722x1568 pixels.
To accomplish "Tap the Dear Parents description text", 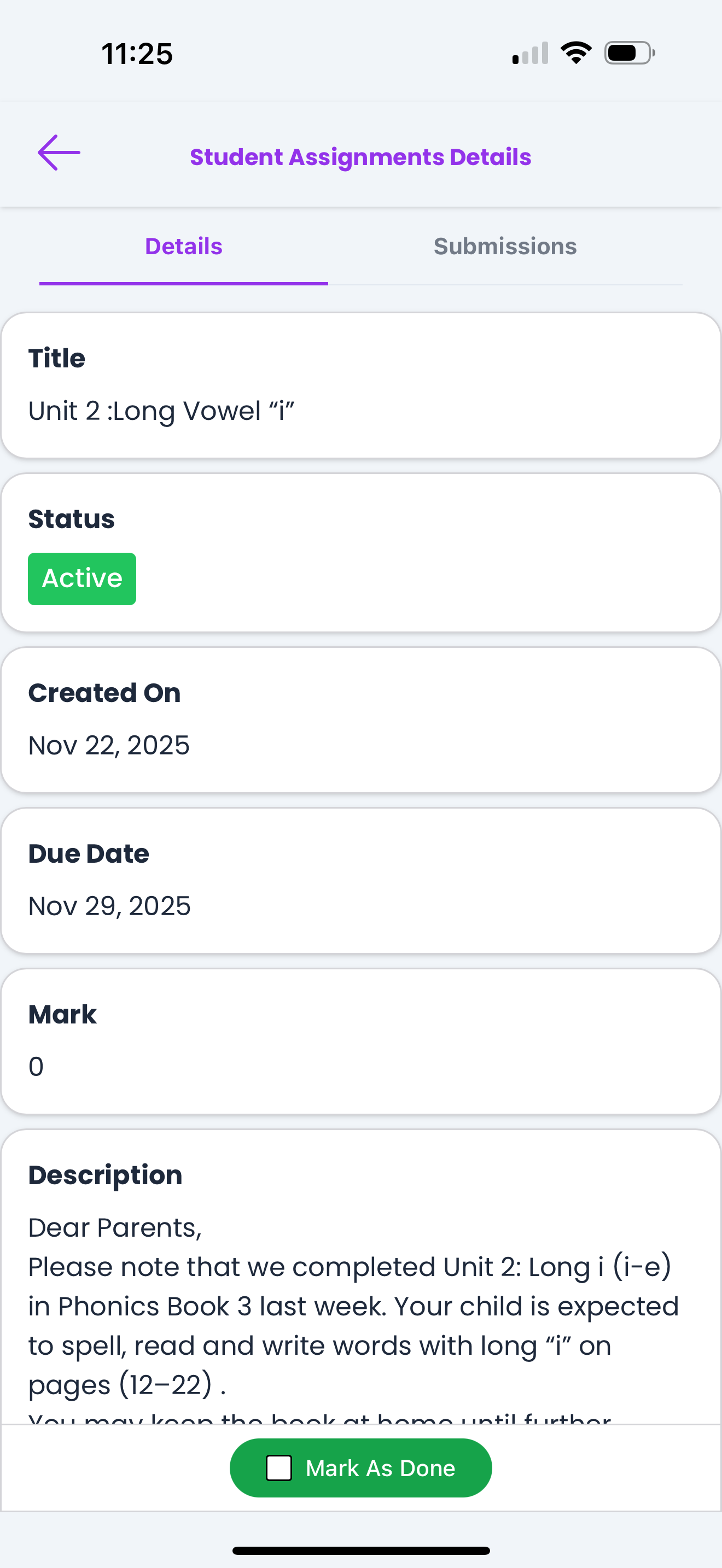I will (x=115, y=1228).
